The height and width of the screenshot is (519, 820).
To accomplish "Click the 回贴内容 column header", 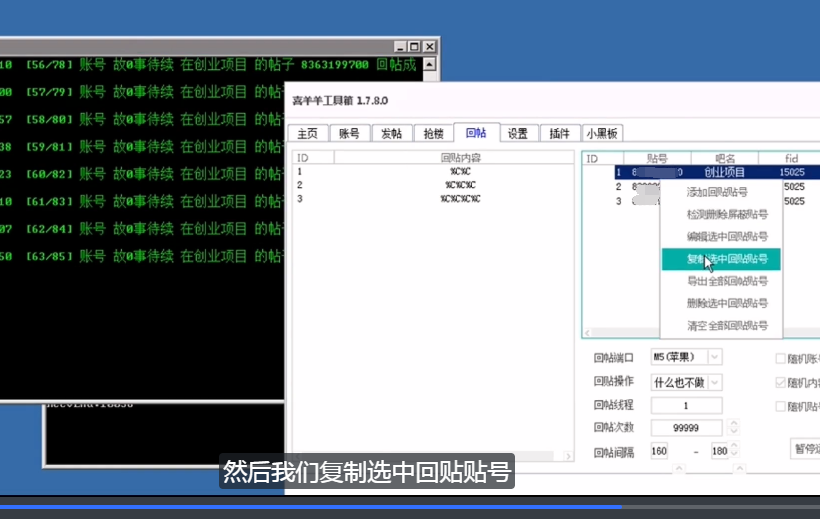I will coord(454,157).
